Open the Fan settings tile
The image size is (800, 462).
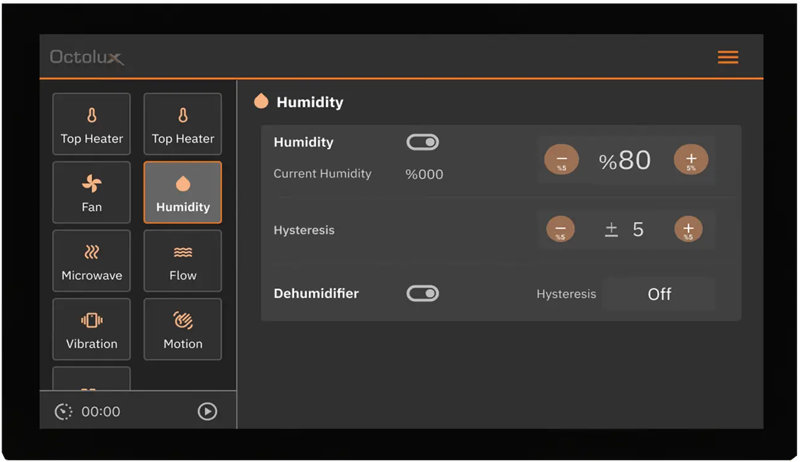tap(91, 192)
